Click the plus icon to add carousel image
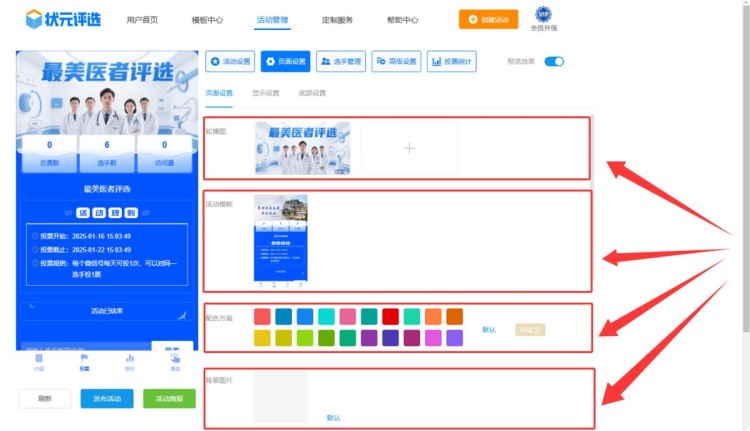Screen dimensions: 750x431 click(408, 148)
